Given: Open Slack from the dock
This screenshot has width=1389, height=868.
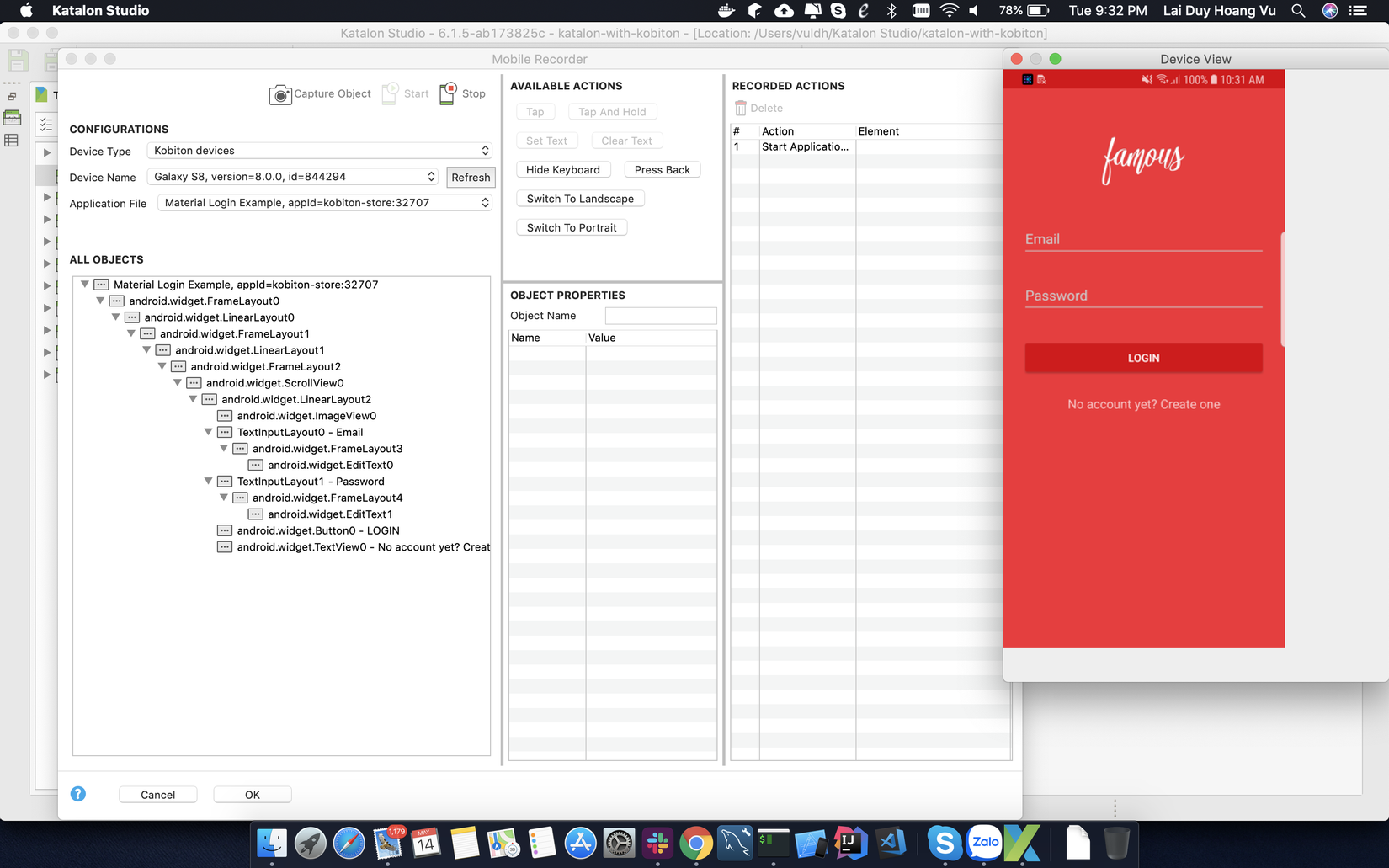Looking at the screenshot, I should coord(657,843).
